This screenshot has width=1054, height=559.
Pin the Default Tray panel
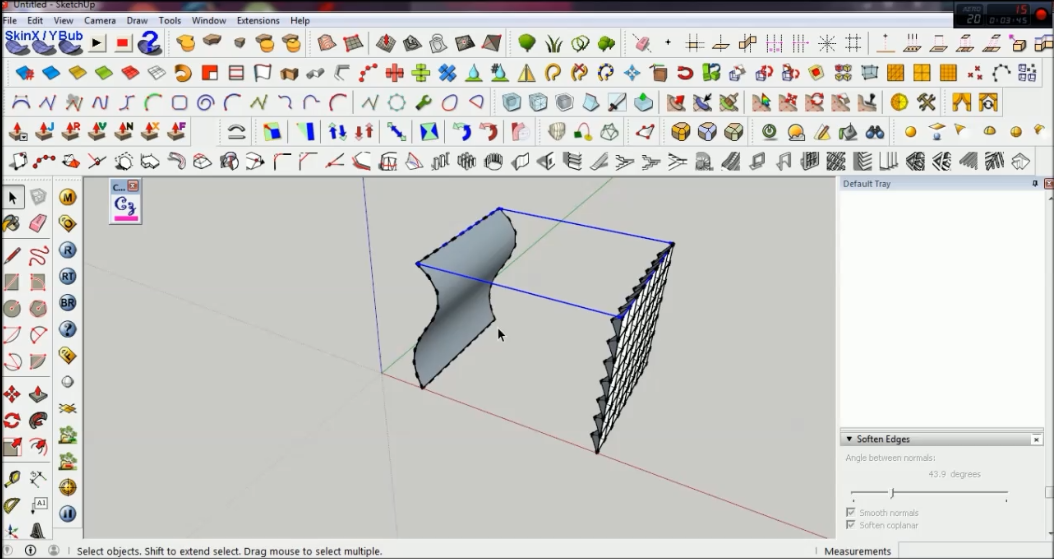(1035, 183)
